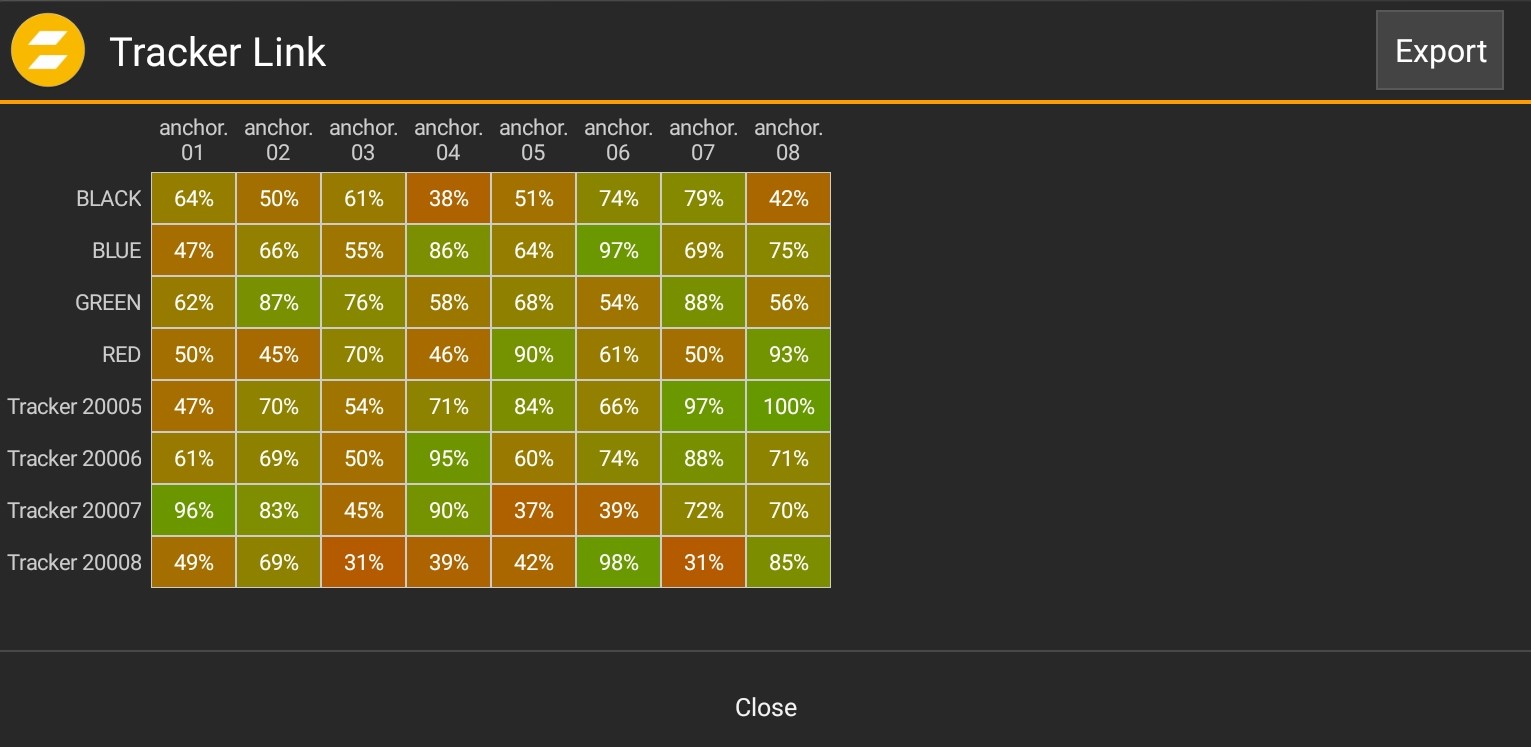Click the Tracker 20005 row label
The width and height of the screenshot is (1531, 747).
tap(75, 407)
